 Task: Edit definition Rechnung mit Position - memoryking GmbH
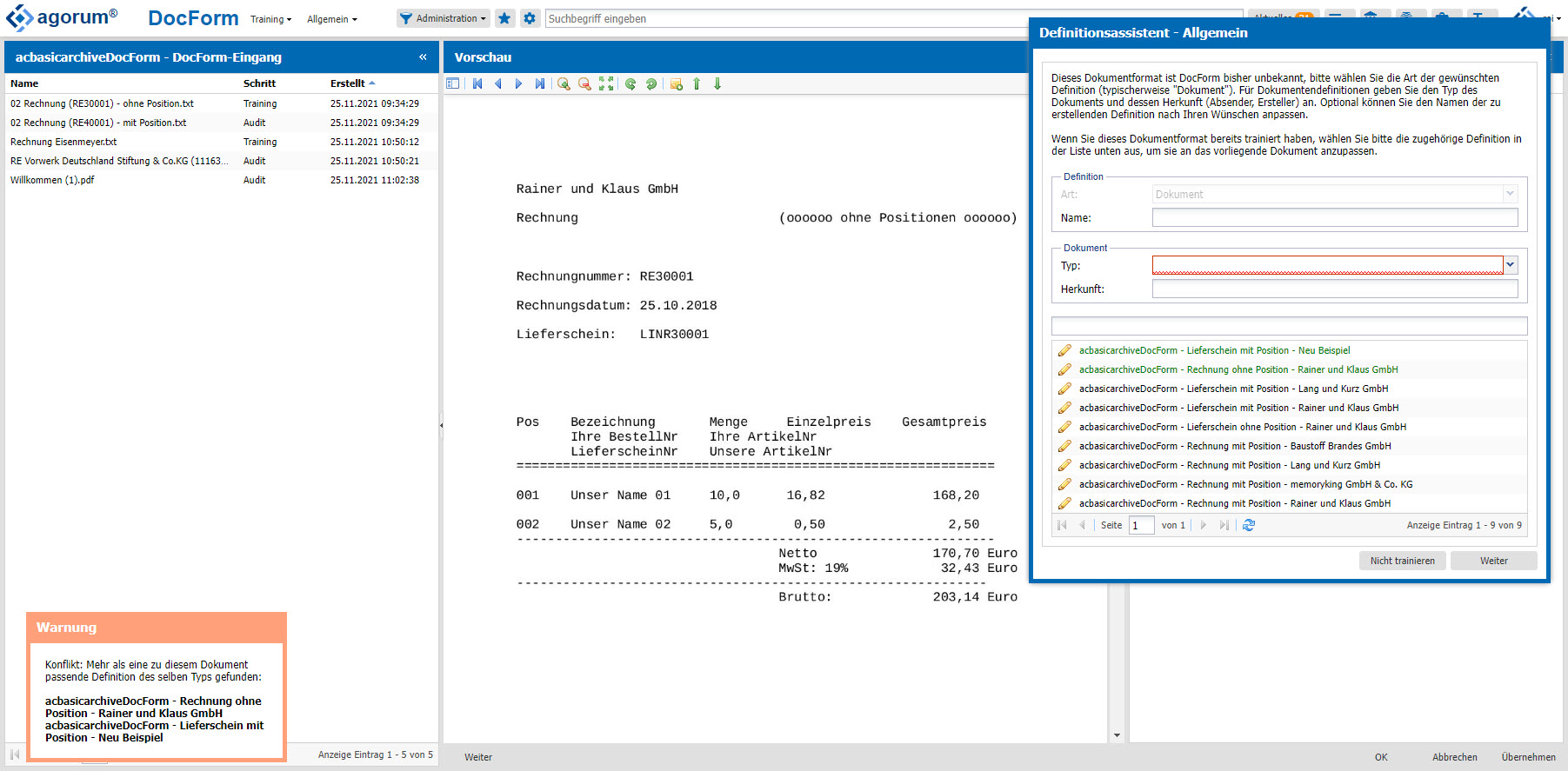pos(1064,484)
